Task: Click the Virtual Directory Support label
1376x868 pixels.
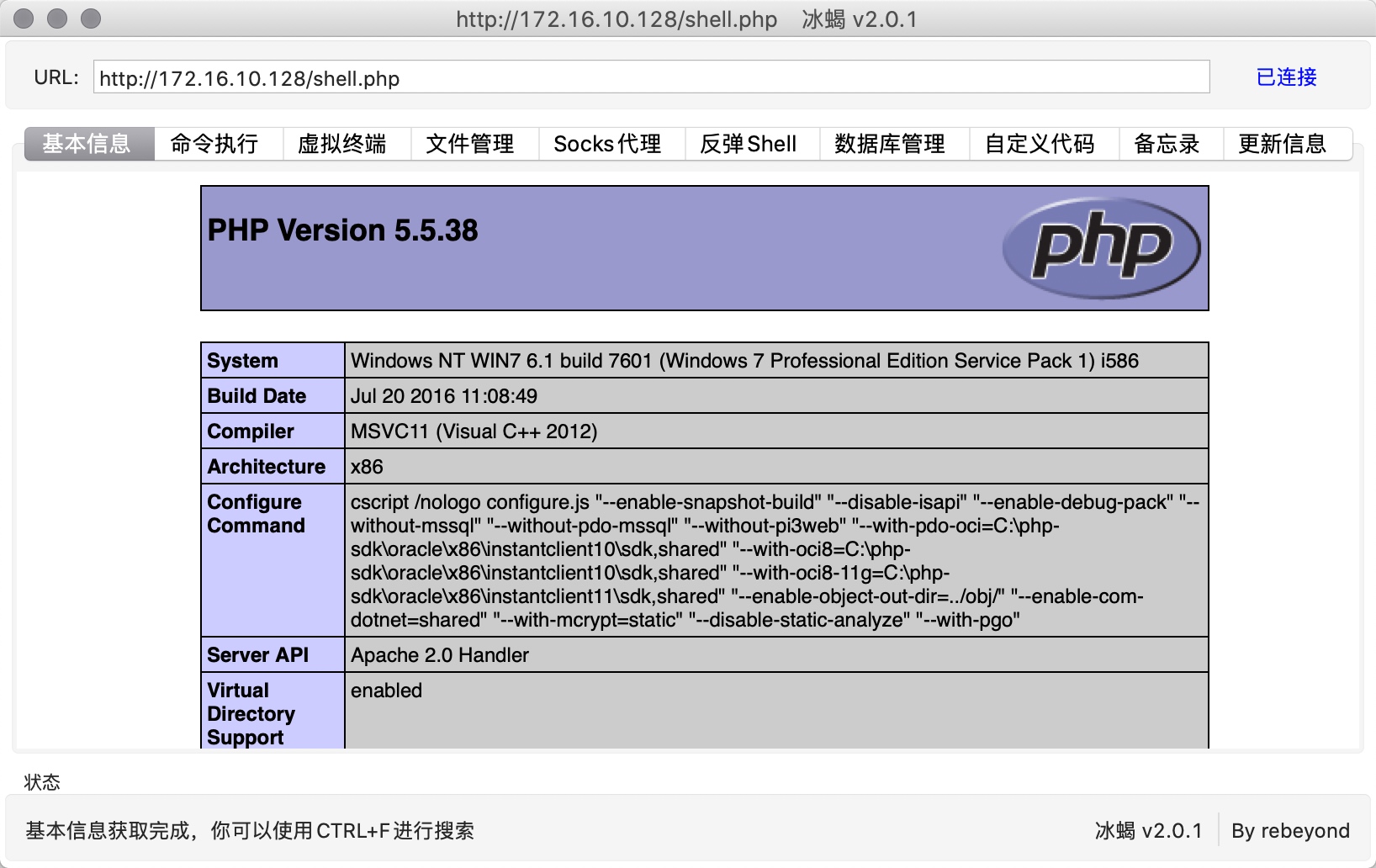Action: (x=251, y=714)
